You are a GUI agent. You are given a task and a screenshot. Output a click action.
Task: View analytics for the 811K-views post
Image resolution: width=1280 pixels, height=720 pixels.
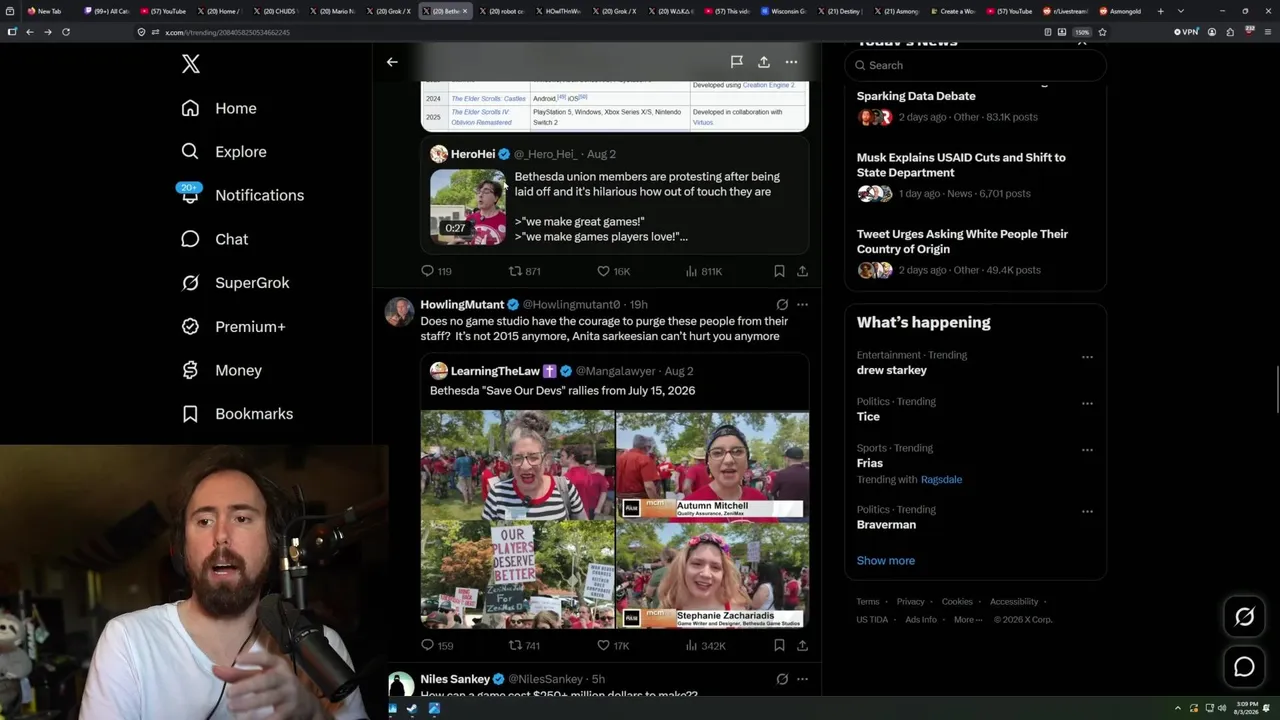tap(703, 271)
